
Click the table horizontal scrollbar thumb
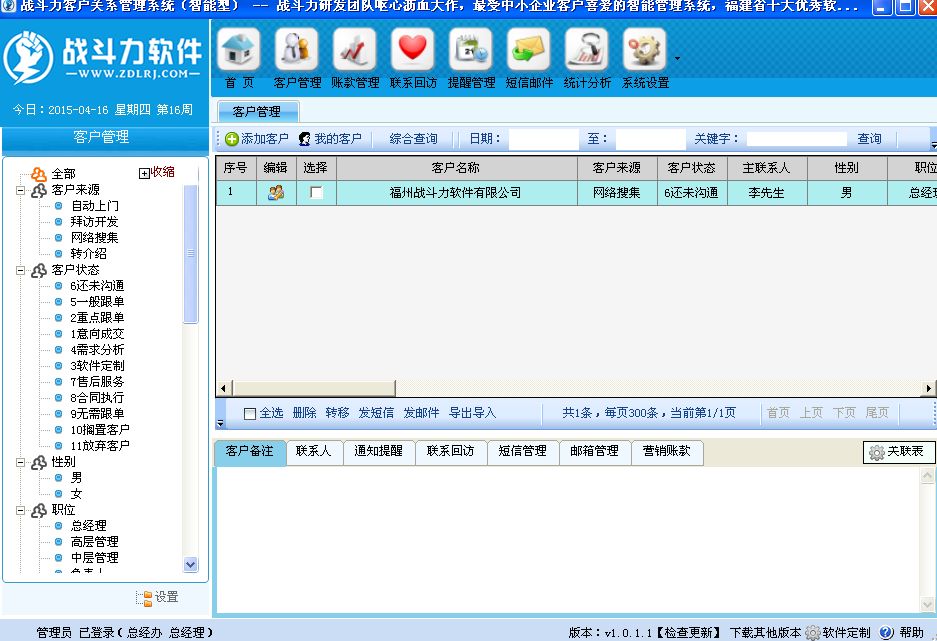[313, 388]
